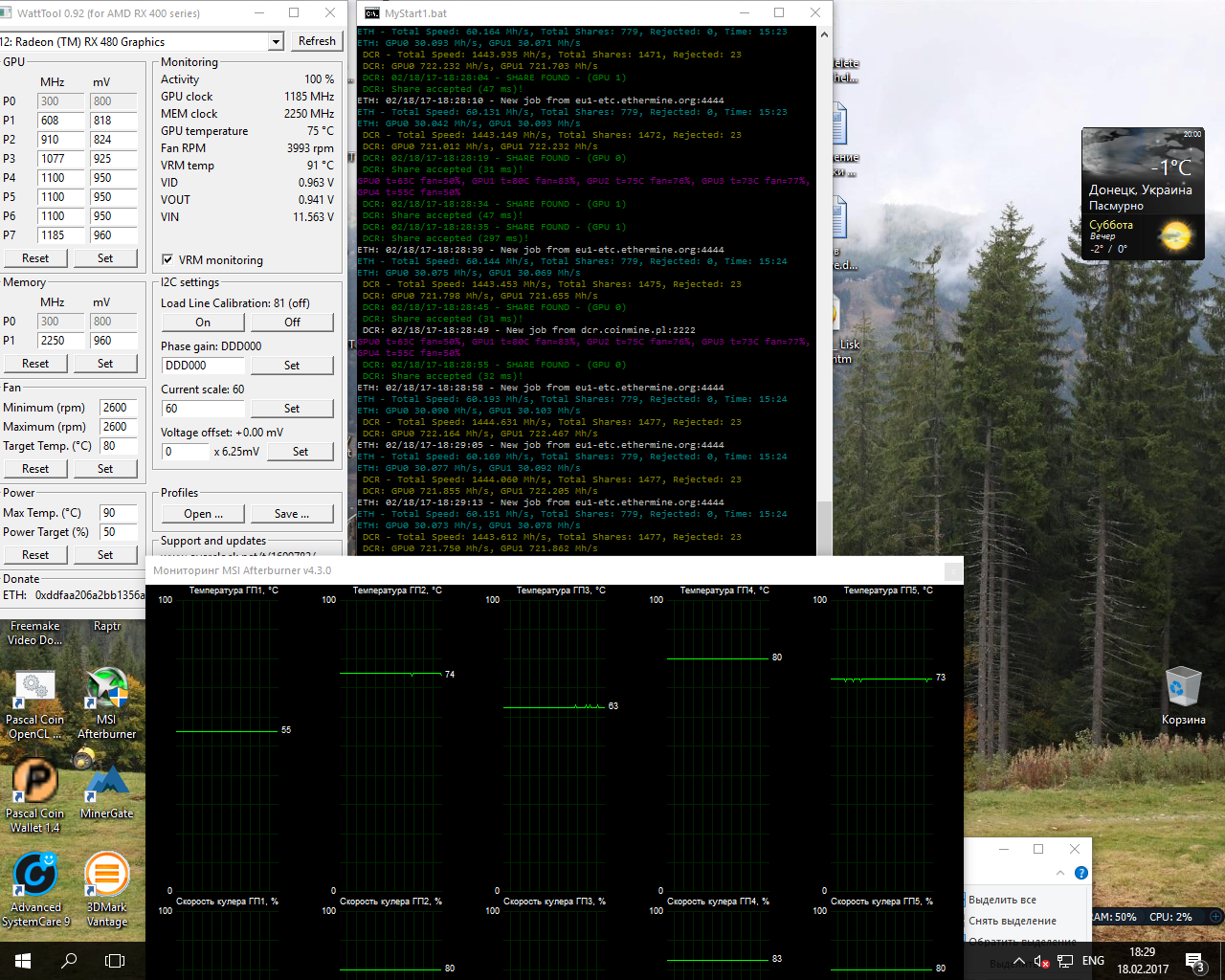
Task: Click the sun icon in the weather widget
Action: click(x=1175, y=235)
